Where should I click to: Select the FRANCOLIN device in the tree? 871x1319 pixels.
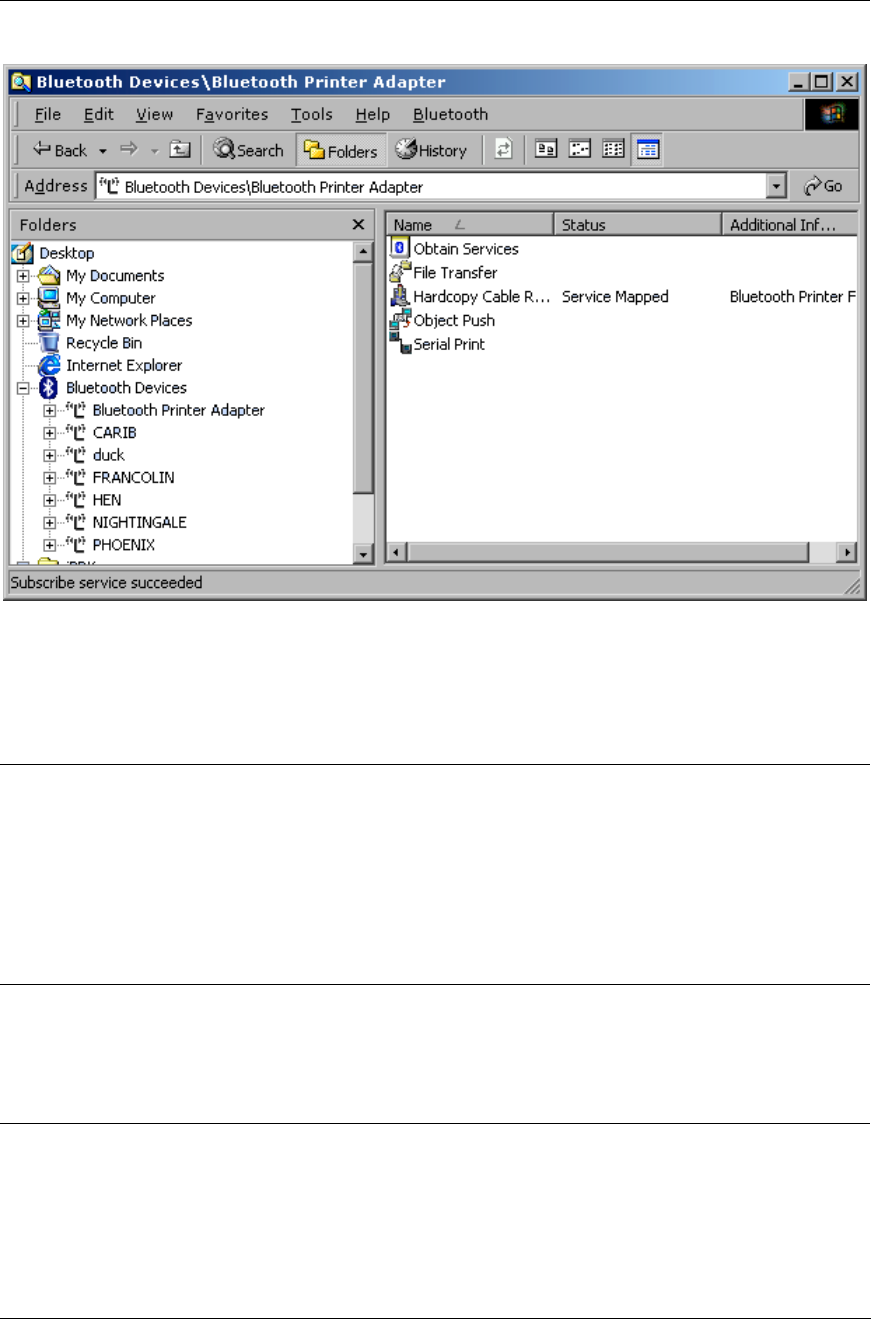(133, 477)
